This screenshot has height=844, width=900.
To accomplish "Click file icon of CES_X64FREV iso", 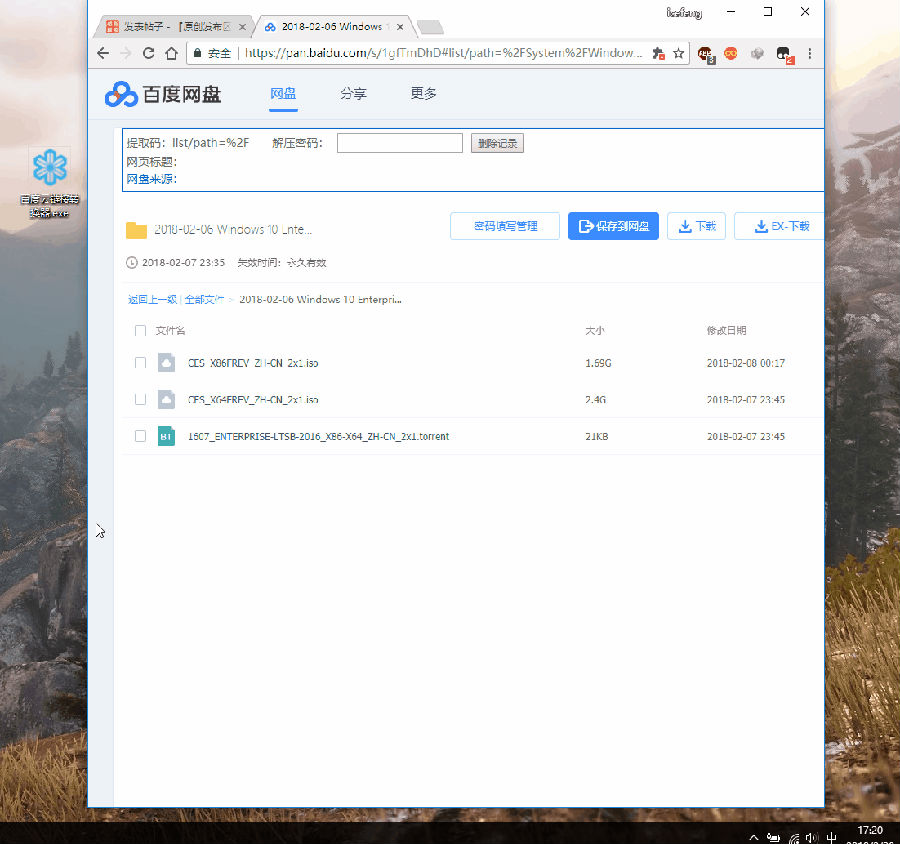I will tap(166, 399).
